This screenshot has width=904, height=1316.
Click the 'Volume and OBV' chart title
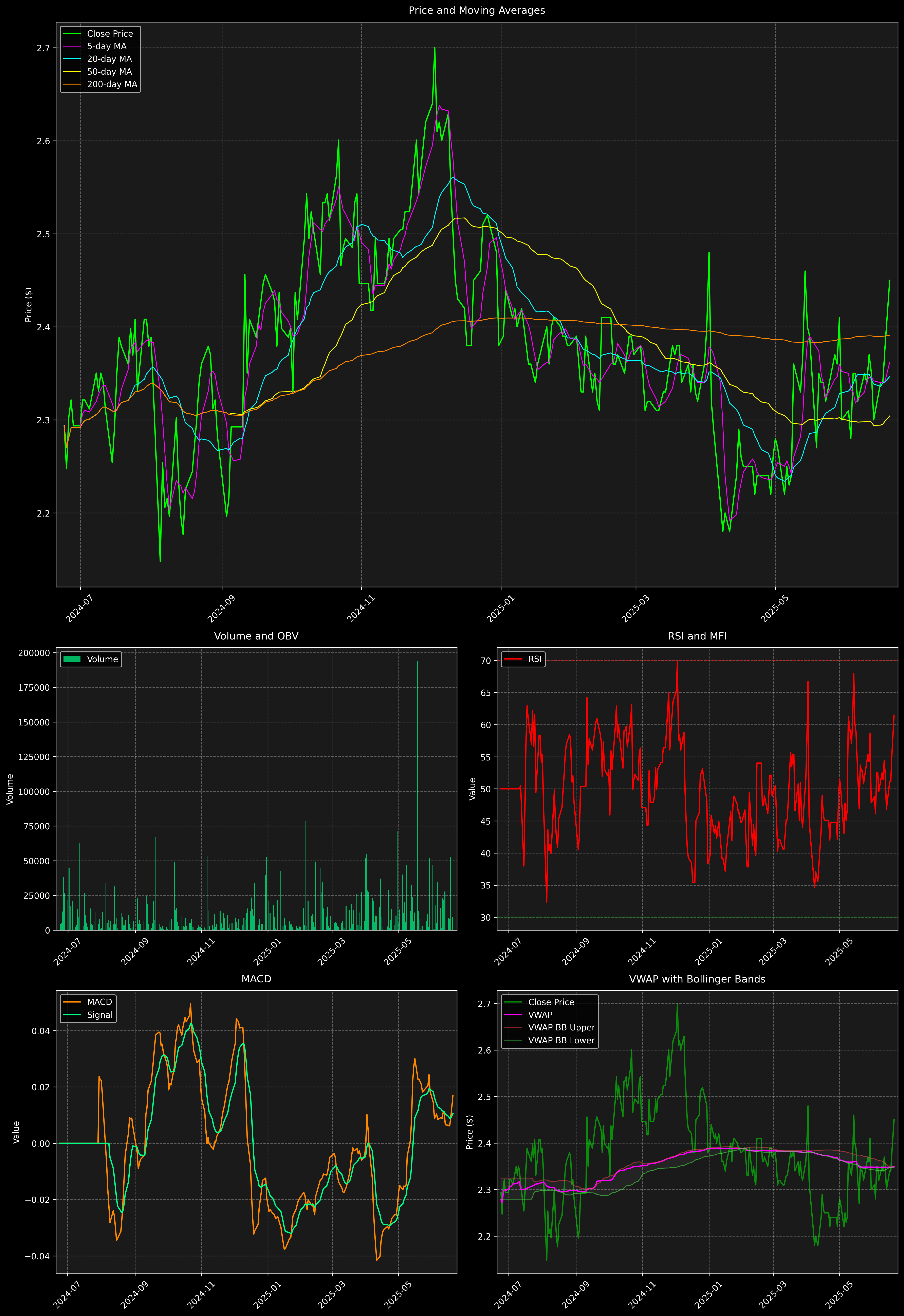[x=256, y=636]
